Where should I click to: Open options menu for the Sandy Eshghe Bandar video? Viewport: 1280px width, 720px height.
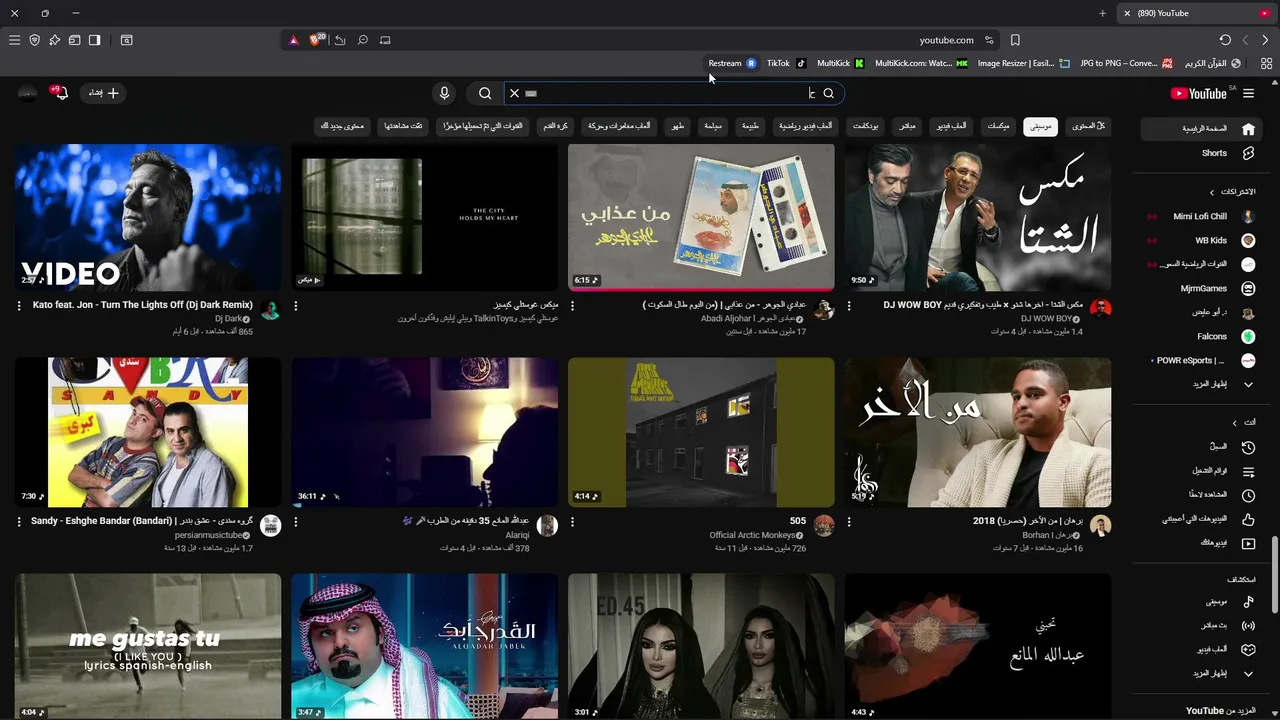19,522
